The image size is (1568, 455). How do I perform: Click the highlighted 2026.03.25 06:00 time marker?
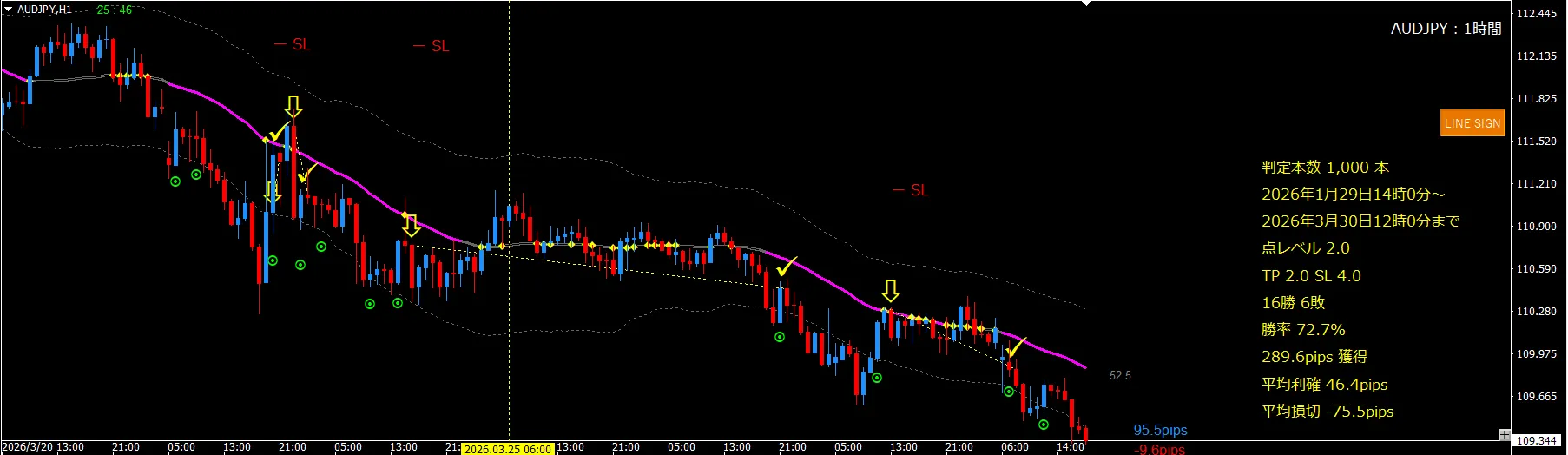[x=508, y=449]
